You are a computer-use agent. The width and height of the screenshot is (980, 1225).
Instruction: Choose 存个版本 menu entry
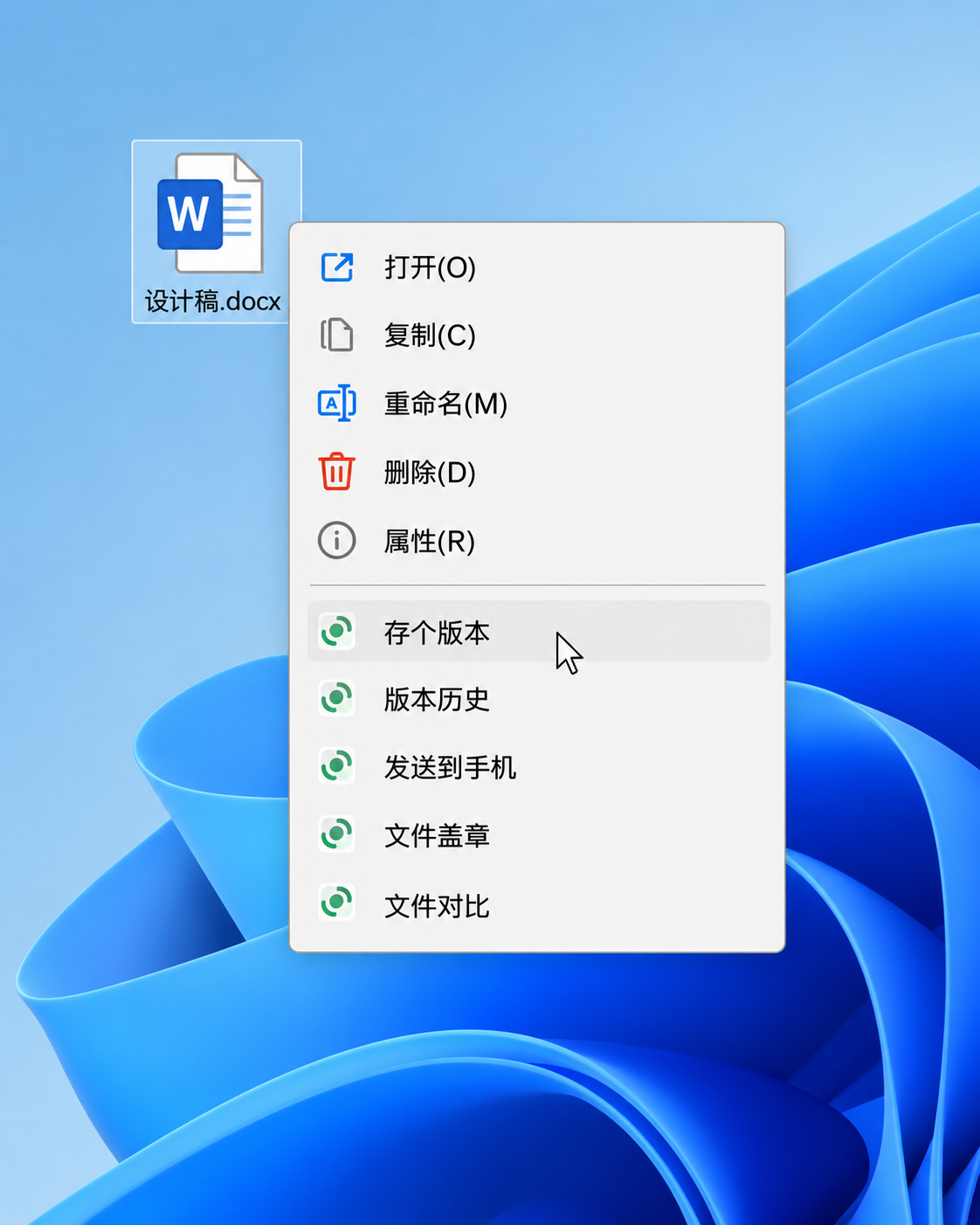pyautogui.click(x=538, y=632)
